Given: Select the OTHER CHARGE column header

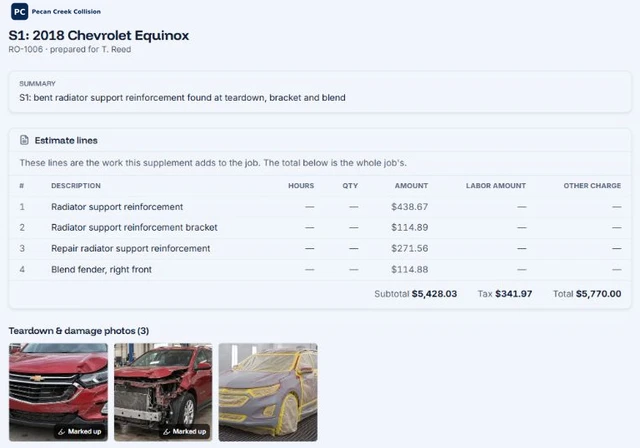Looking at the screenshot, I should coord(592,186).
